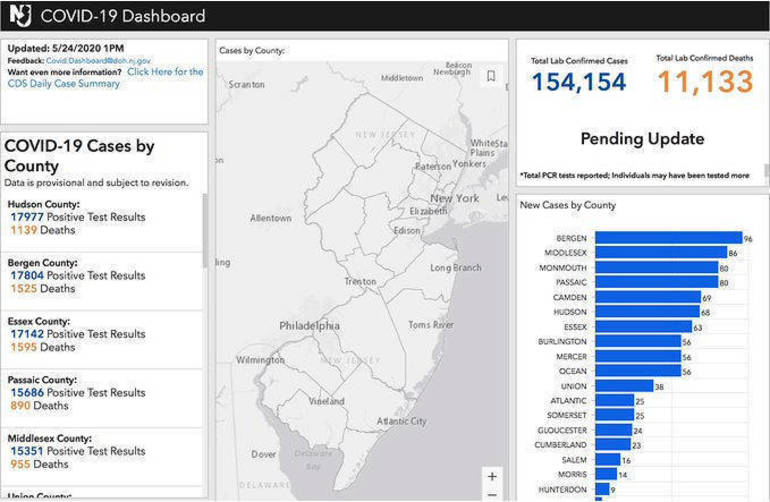Choose Essex County list entry
The width and height of the screenshot is (770, 502).
77,334
